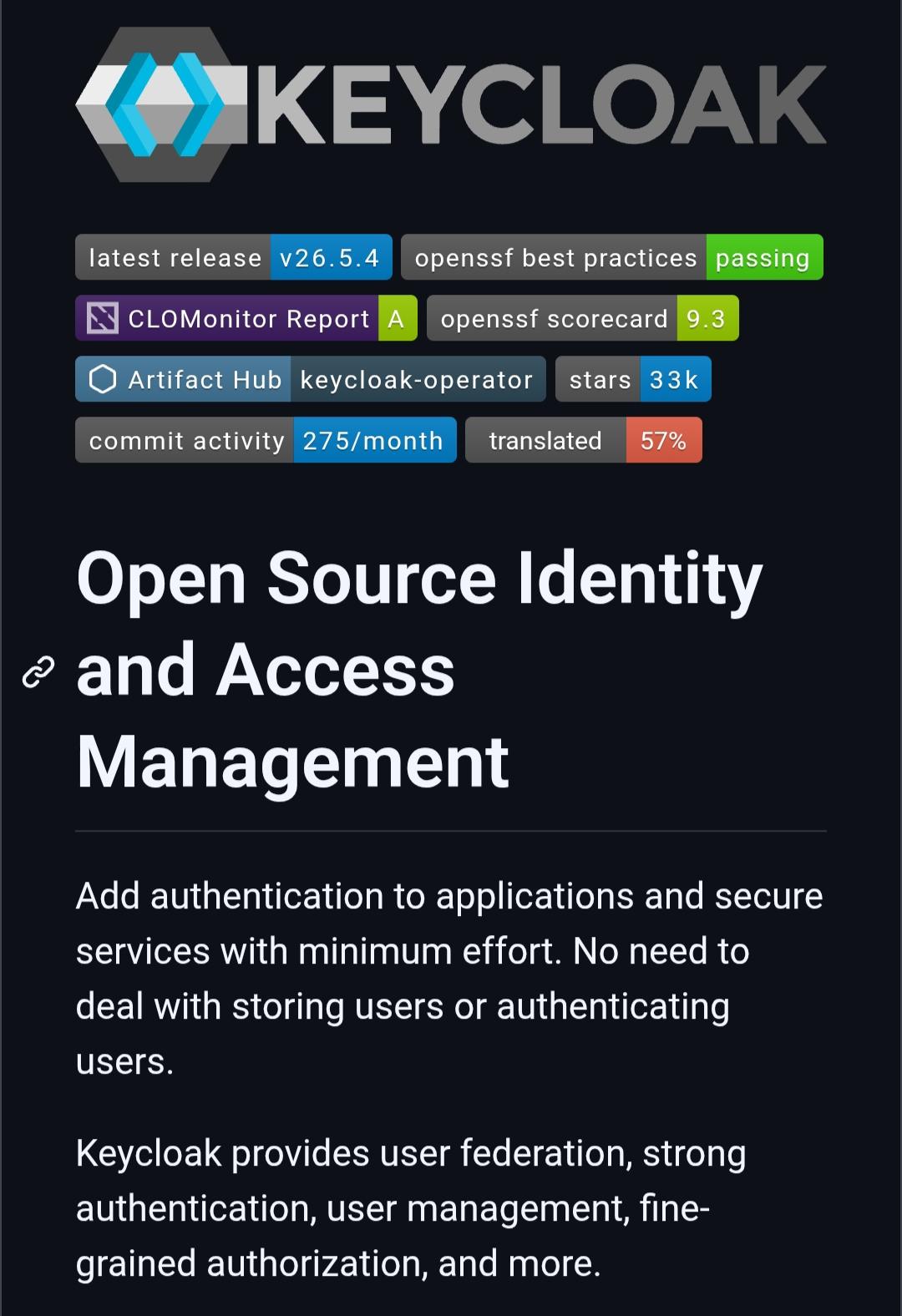Open the 'openssf best practices' badge label
The height and width of the screenshot is (1316, 902).
click(x=555, y=258)
